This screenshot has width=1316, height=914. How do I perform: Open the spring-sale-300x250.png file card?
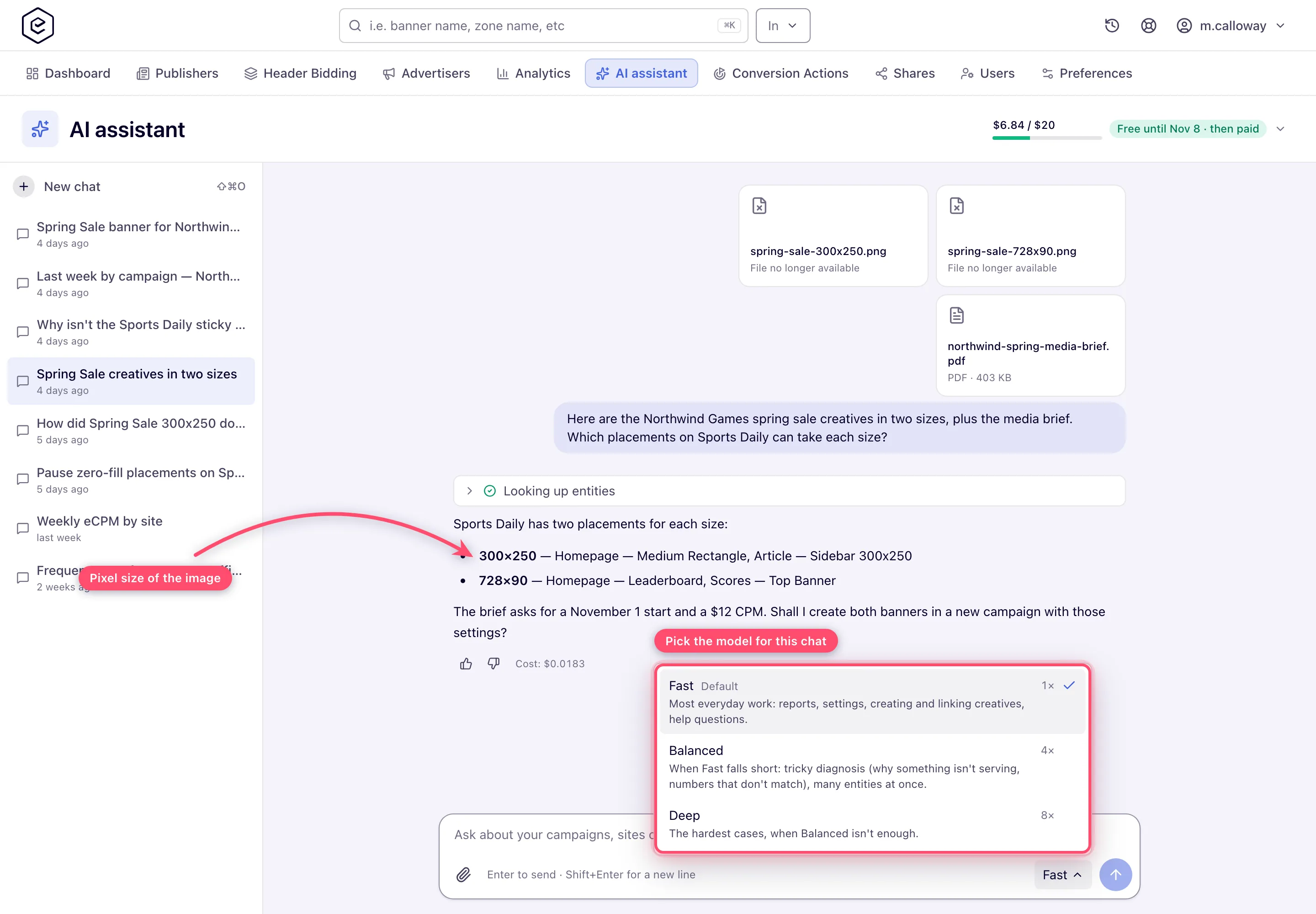point(833,235)
